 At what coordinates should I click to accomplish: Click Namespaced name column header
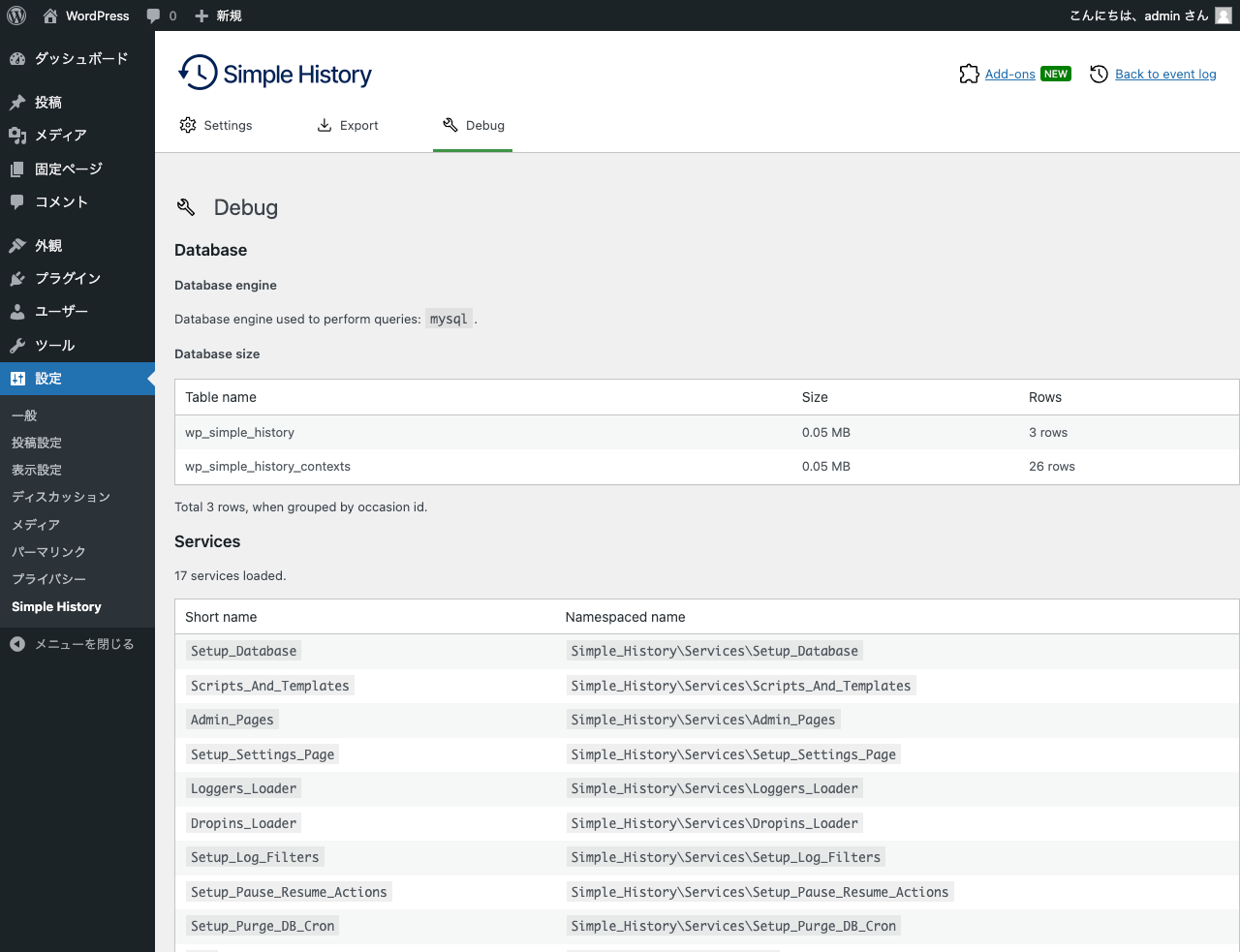625,617
